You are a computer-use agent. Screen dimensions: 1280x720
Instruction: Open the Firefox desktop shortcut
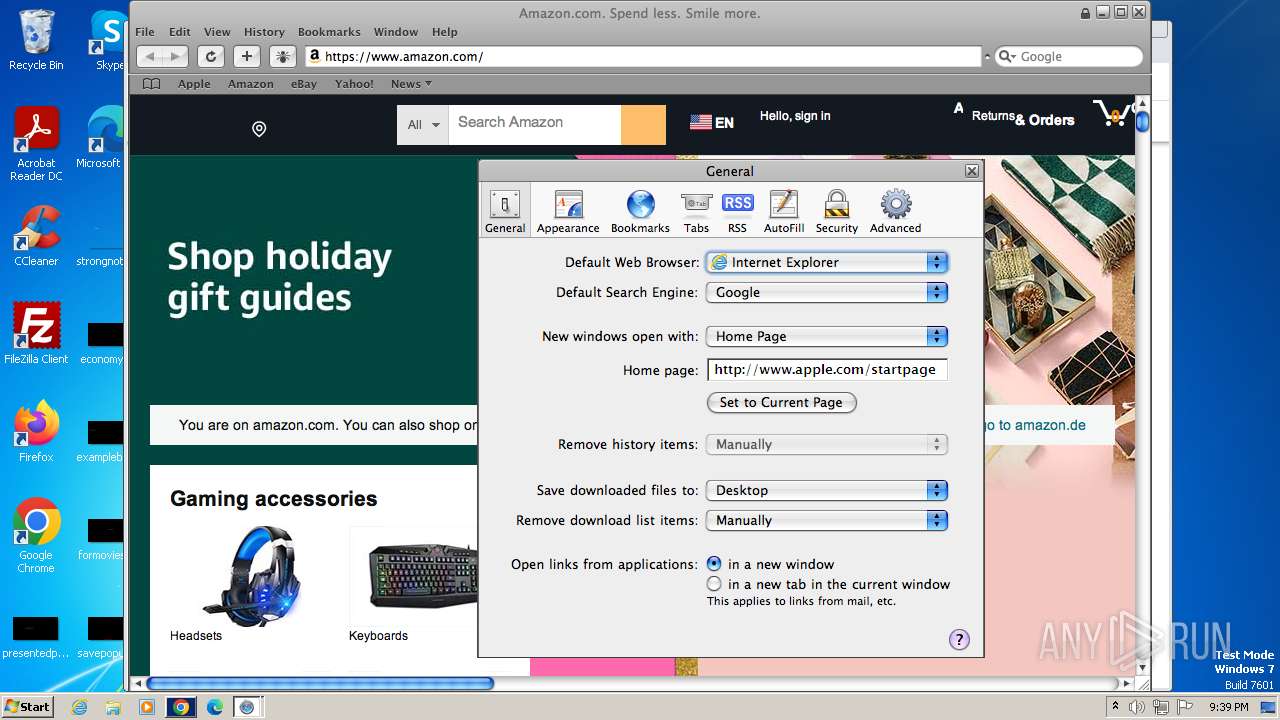pos(36,432)
